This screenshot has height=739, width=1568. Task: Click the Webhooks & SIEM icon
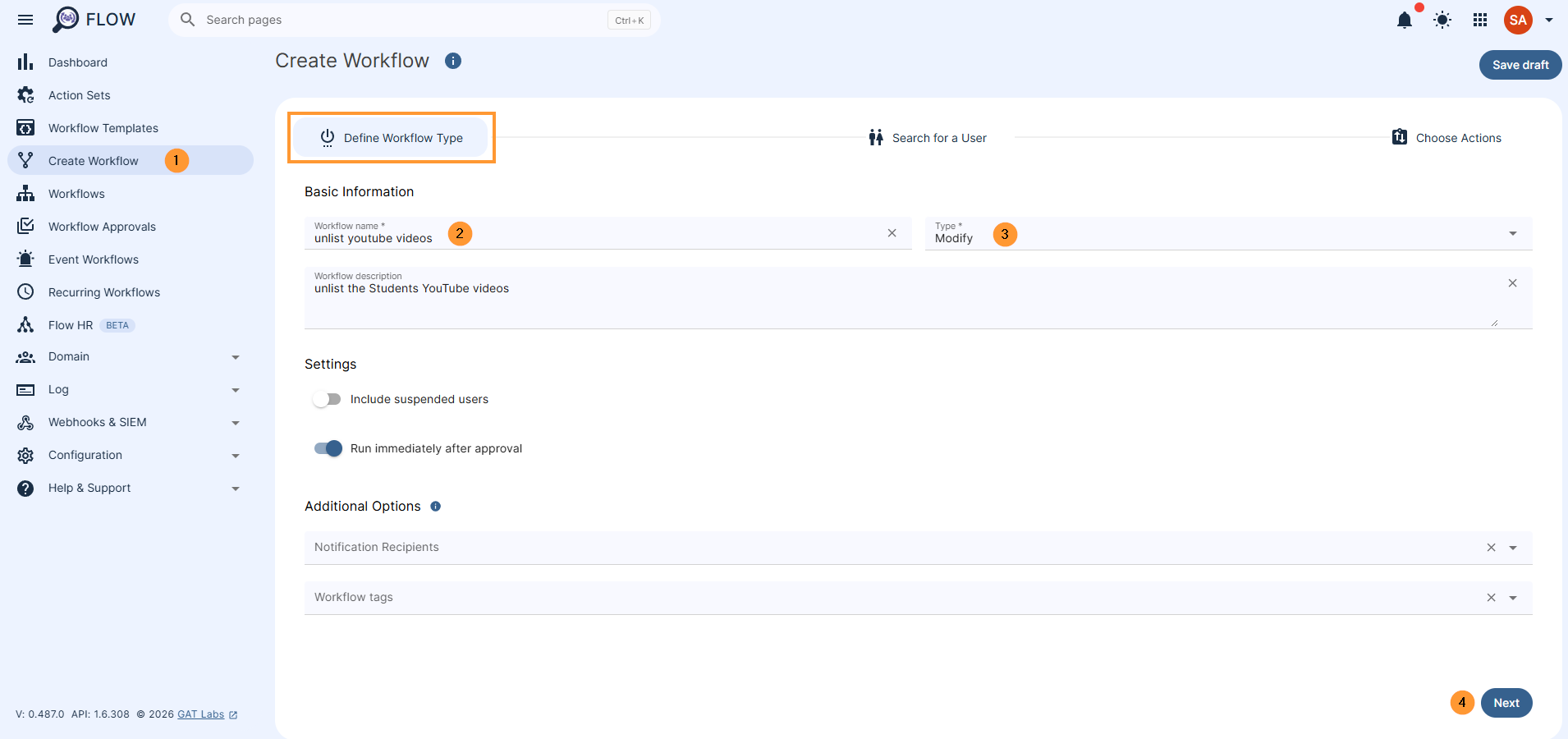coord(25,423)
